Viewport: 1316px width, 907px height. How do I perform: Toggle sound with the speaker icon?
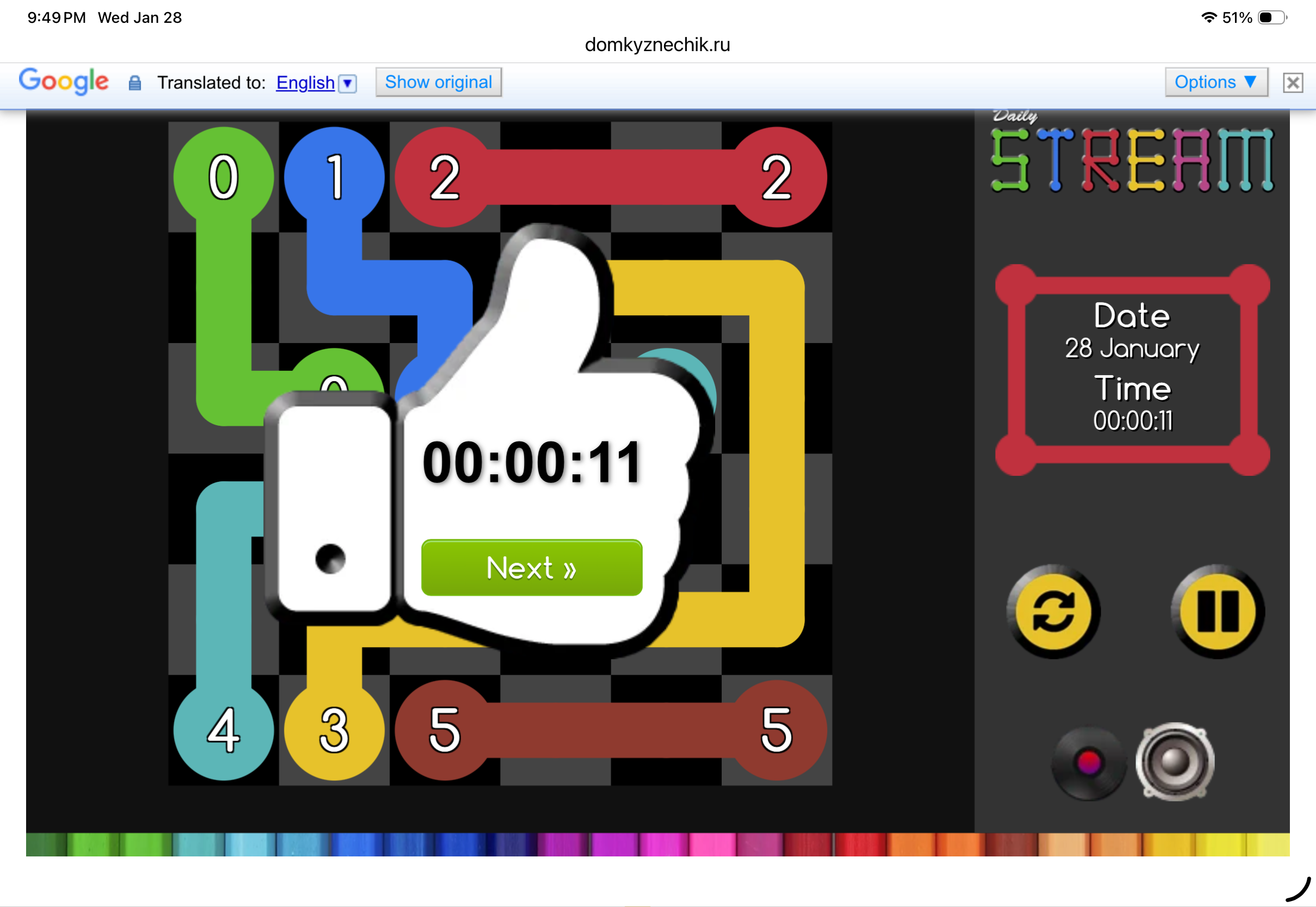[1175, 762]
